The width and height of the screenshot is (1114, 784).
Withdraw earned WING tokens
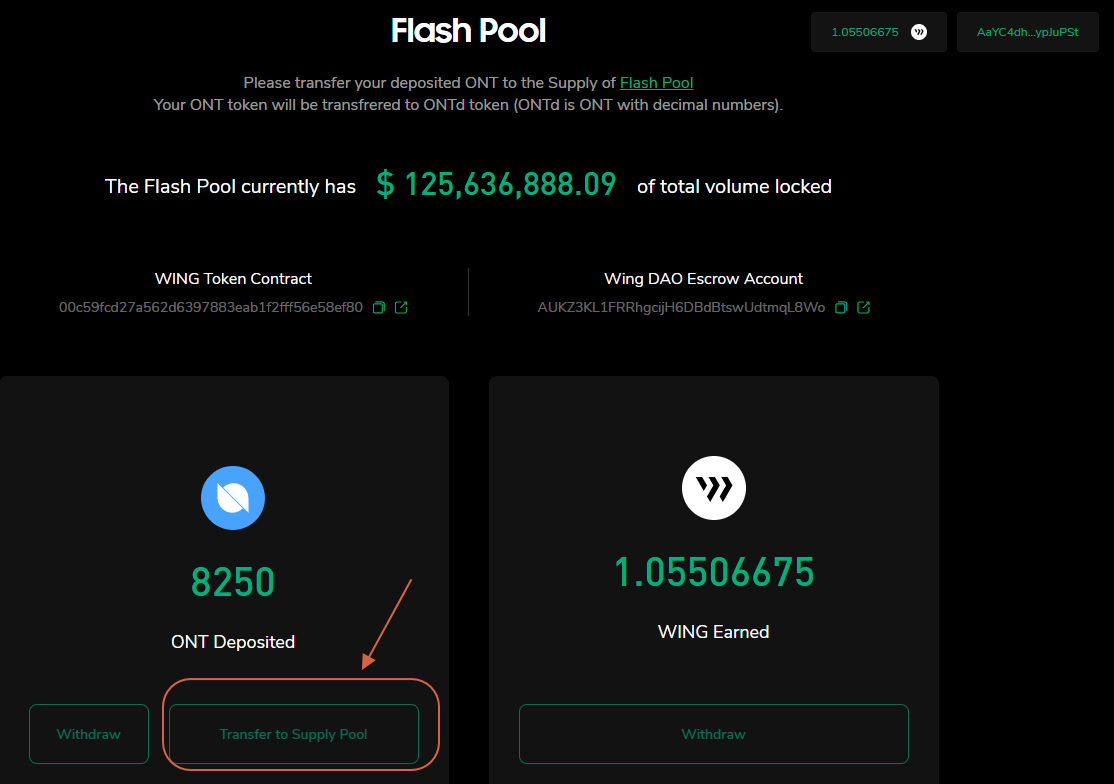(713, 734)
